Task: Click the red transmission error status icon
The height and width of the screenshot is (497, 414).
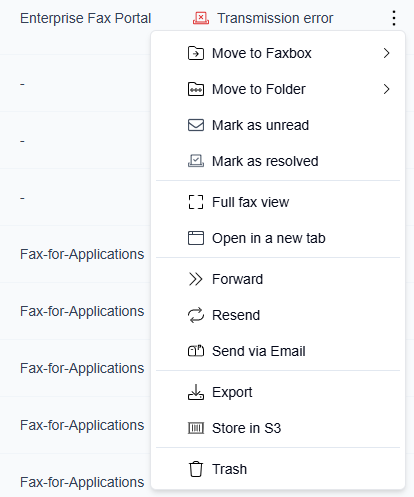Action: (201, 18)
